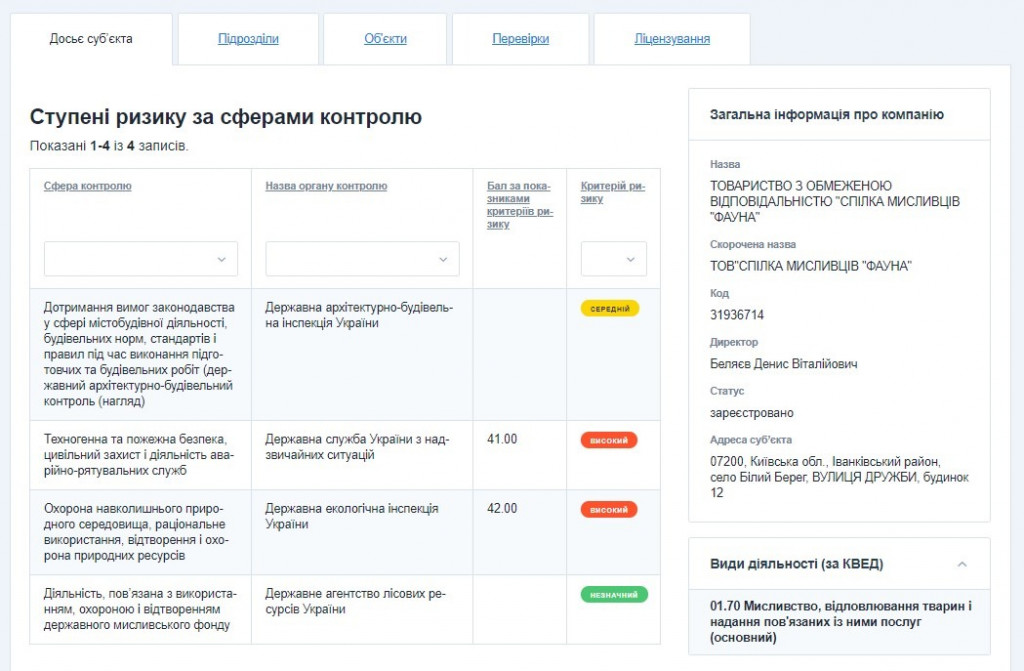Sort by Бал за показниками column
1024x671 pixels.
pyautogui.click(x=518, y=204)
